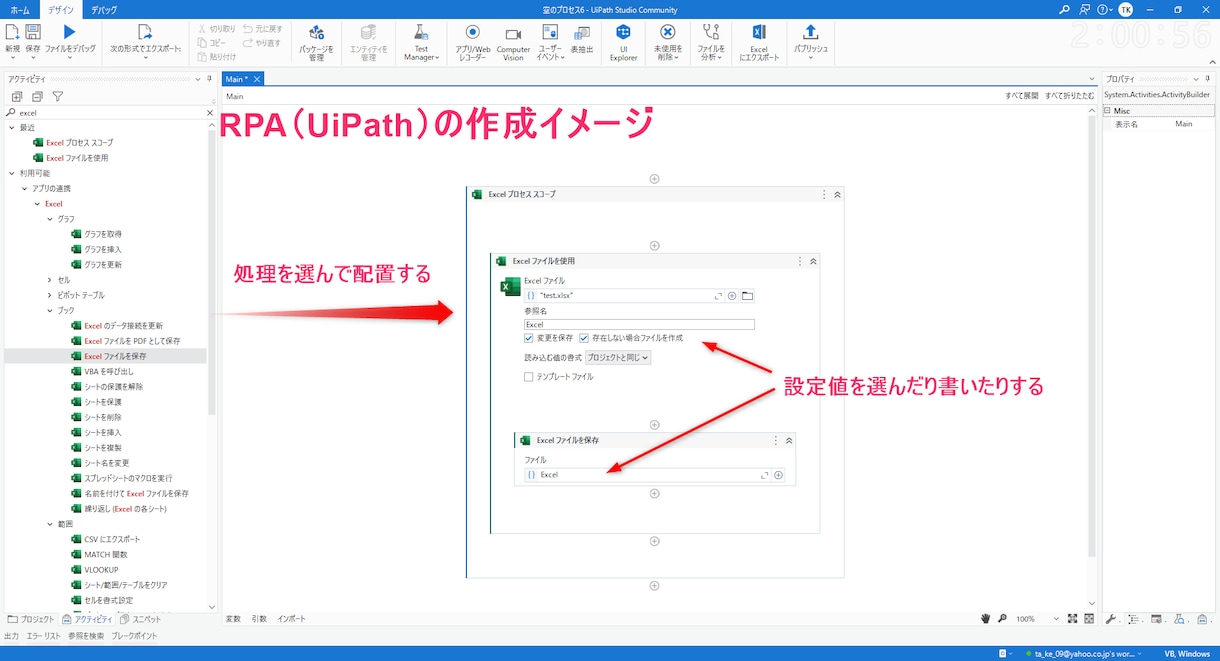The height and width of the screenshot is (661, 1220).
Task: Expand all activities tree icon
Action: coord(17,97)
